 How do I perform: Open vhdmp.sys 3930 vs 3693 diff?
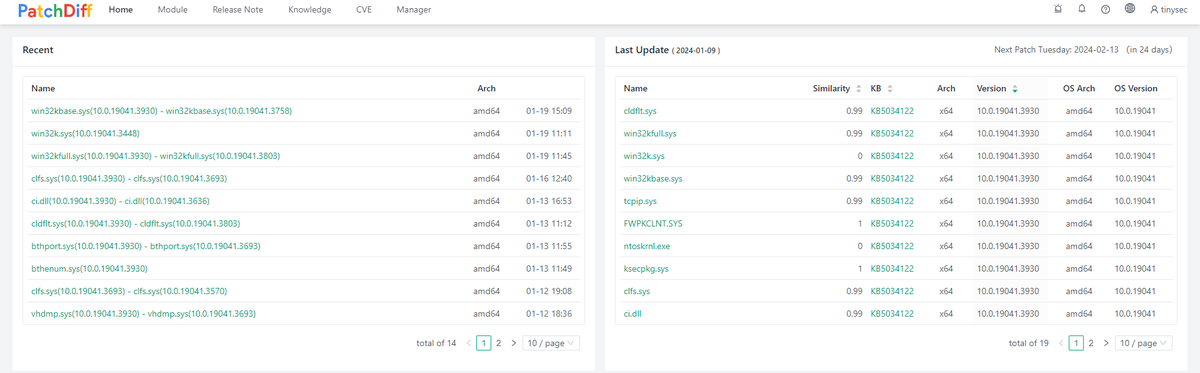pyautogui.click(x=144, y=314)
